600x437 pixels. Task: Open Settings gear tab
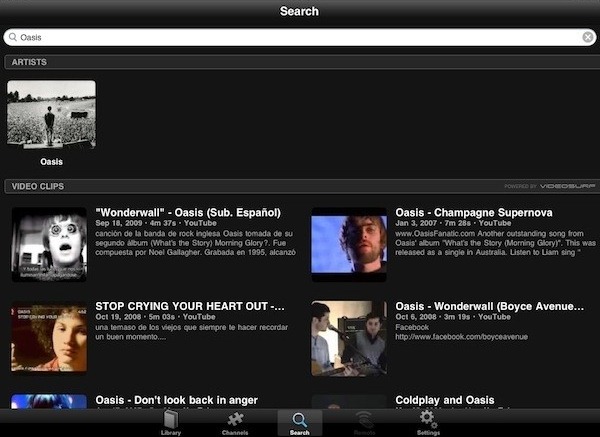click(428, 423)
